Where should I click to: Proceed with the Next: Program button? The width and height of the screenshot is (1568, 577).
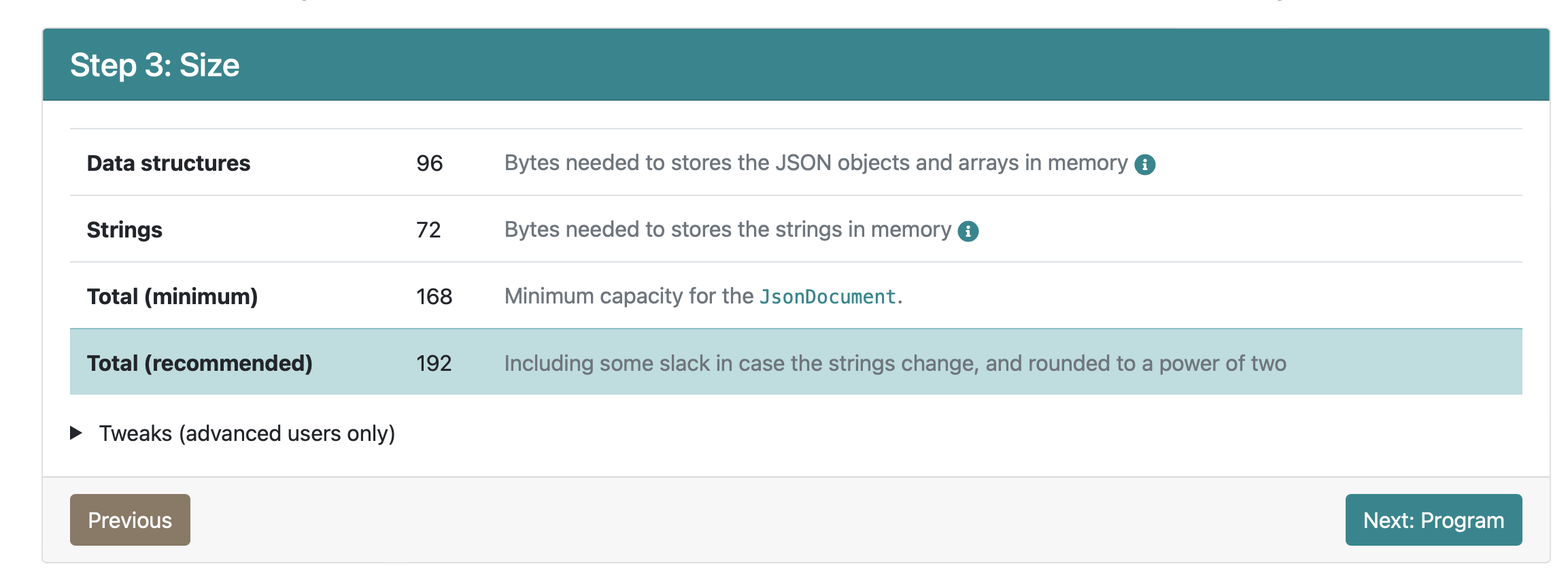click(1433, 520)
